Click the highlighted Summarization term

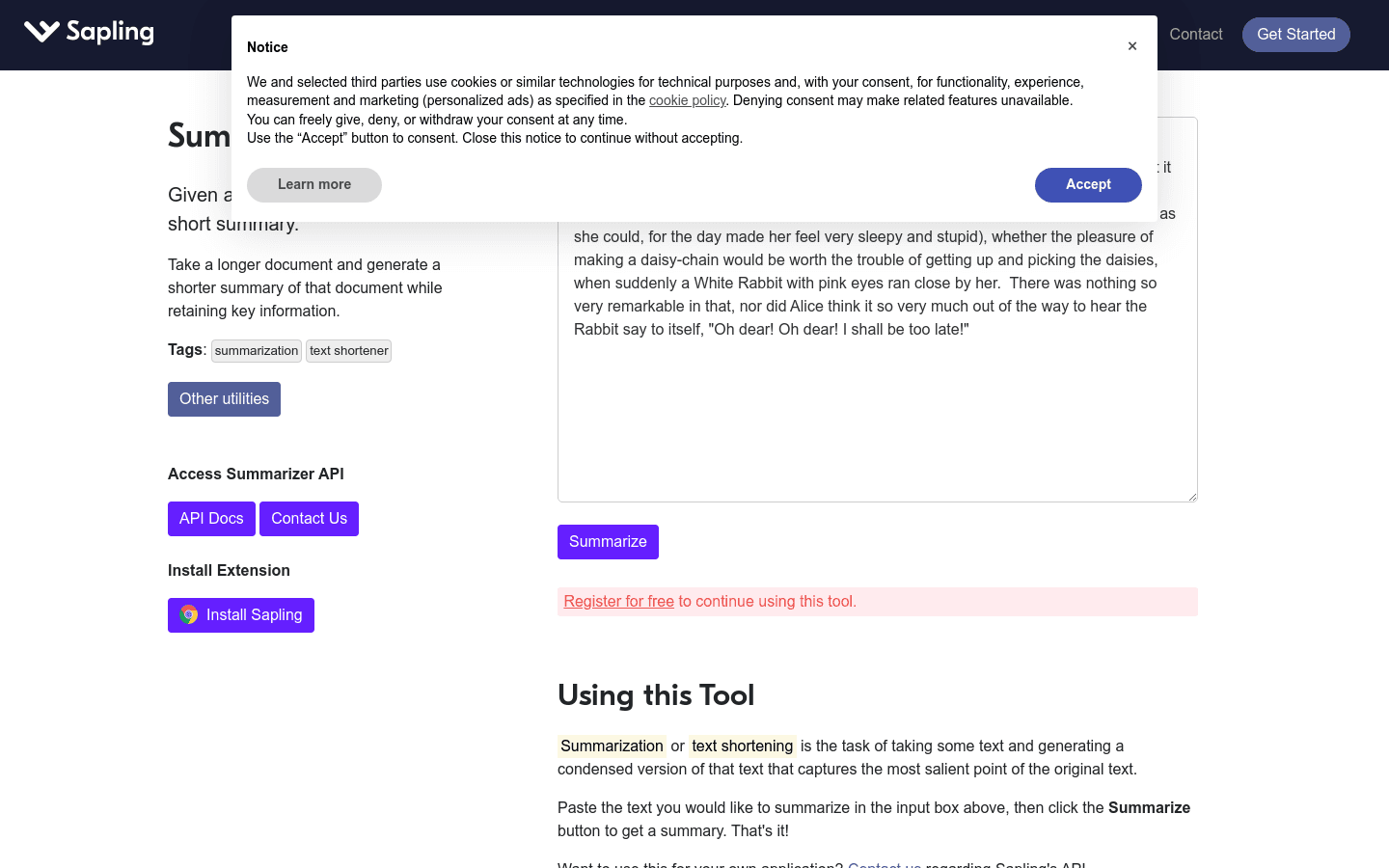point(612,746)
